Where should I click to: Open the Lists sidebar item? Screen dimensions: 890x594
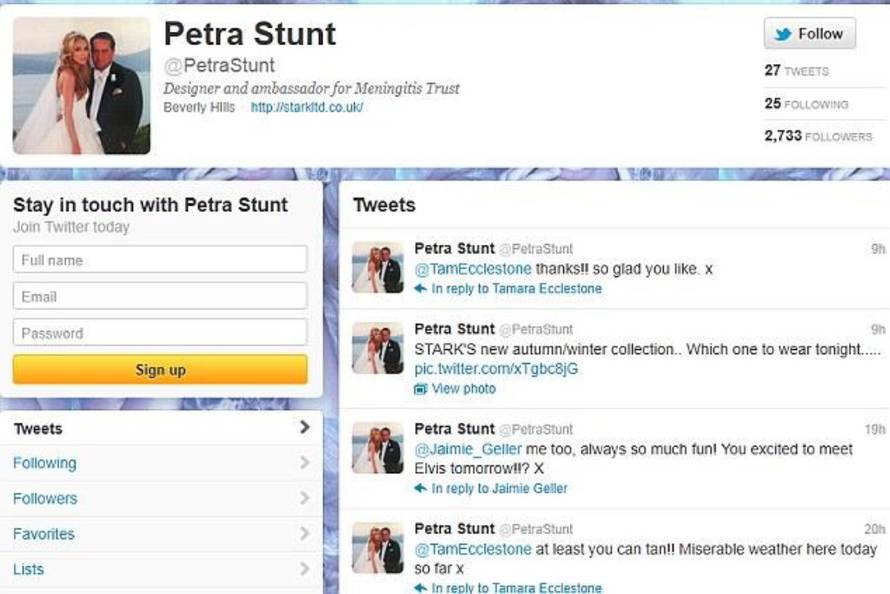coord(28,570)
